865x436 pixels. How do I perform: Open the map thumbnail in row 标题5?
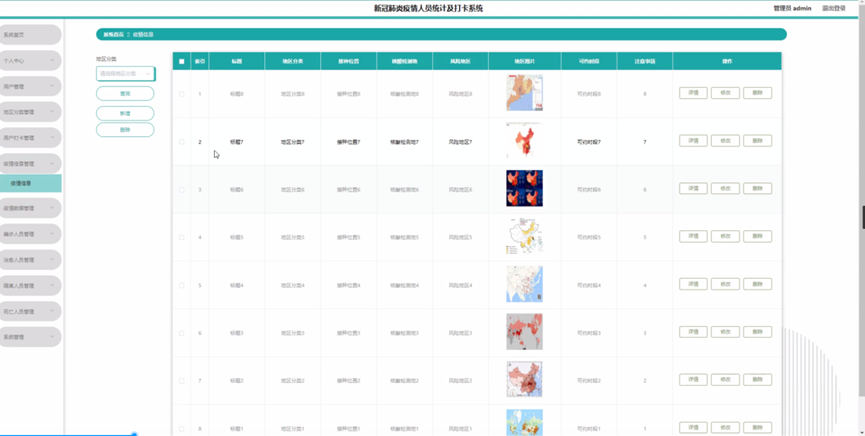(x=524, y=236)
